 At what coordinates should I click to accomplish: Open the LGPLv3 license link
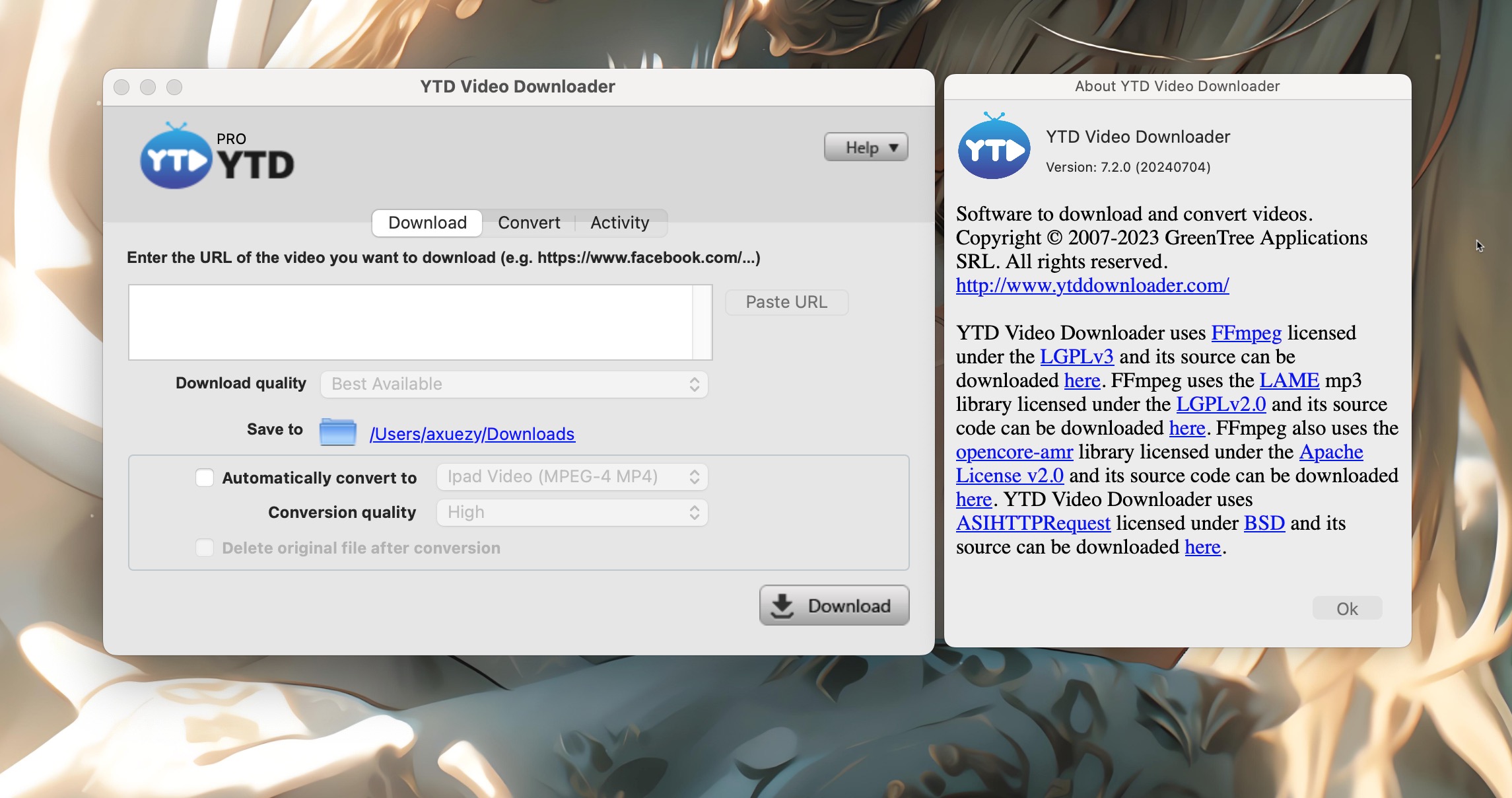[1076, 357]
